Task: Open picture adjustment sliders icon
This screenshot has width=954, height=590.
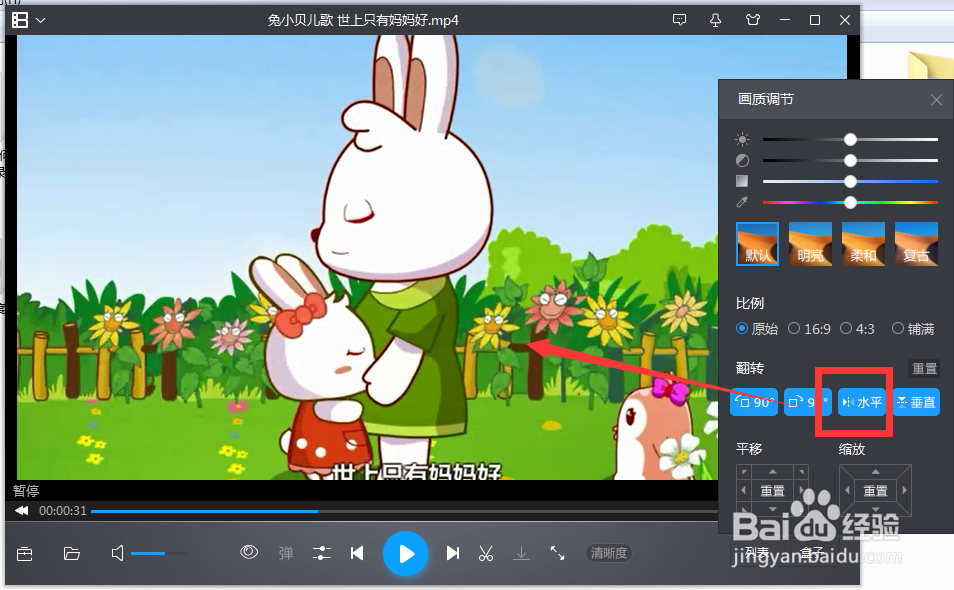Action: [321, 554]
